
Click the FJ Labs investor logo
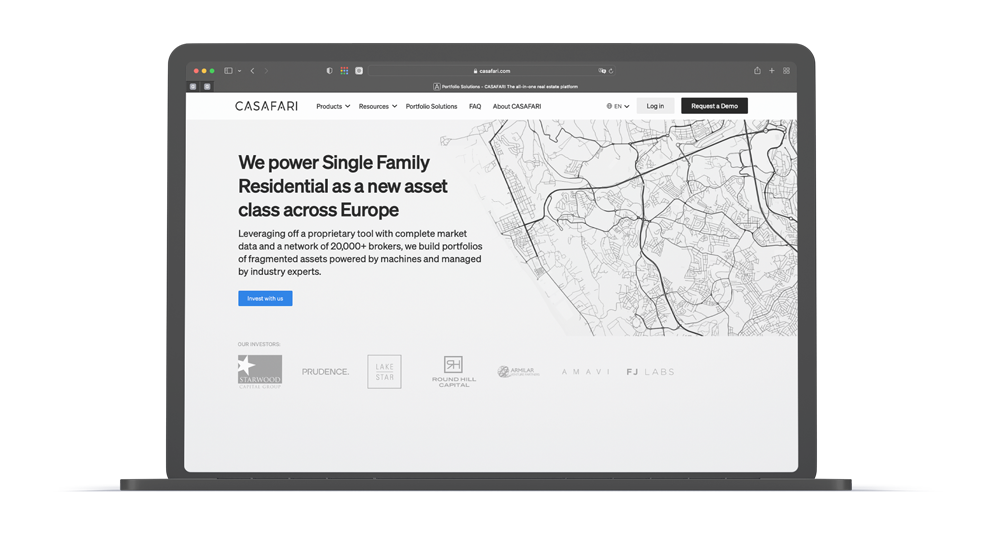[x=650, y=372]
